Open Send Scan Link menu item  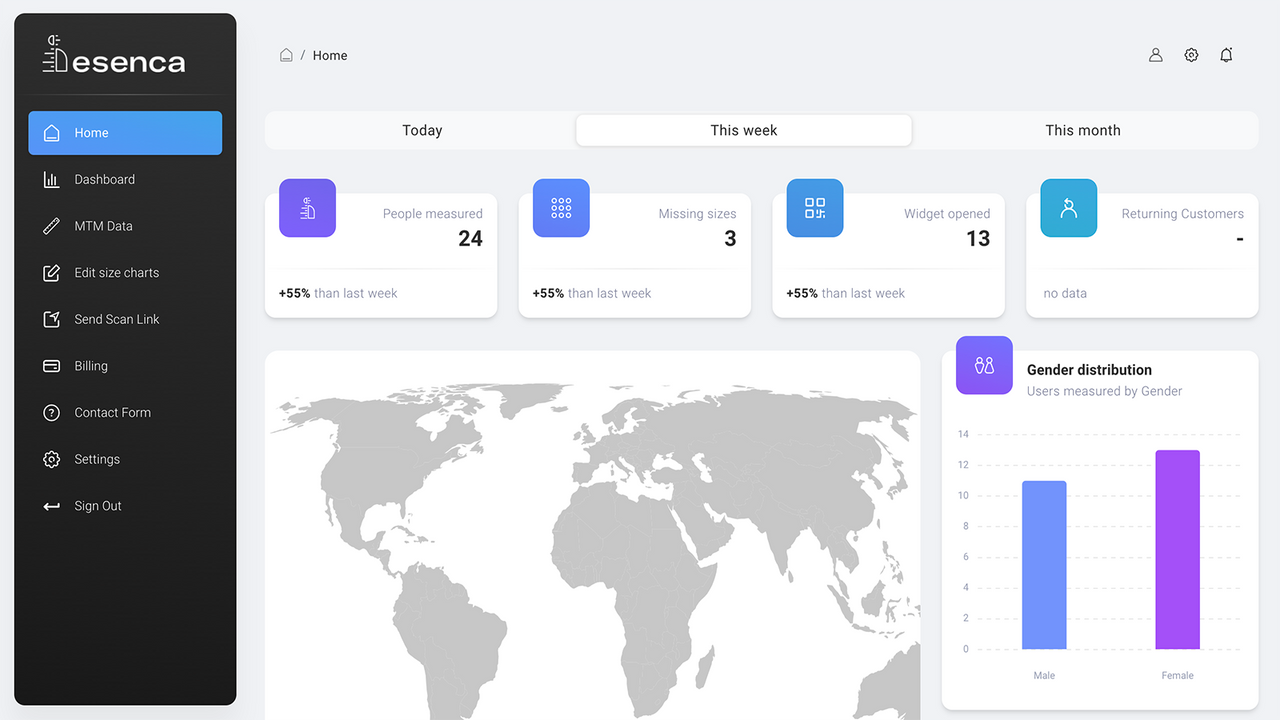pos(125,319)
